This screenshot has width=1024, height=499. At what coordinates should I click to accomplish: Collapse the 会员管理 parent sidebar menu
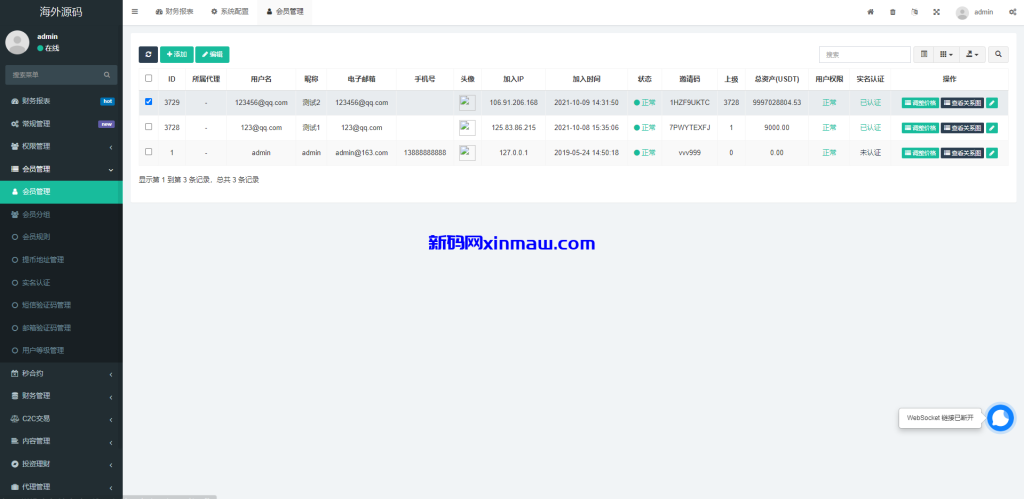[61, 169]
